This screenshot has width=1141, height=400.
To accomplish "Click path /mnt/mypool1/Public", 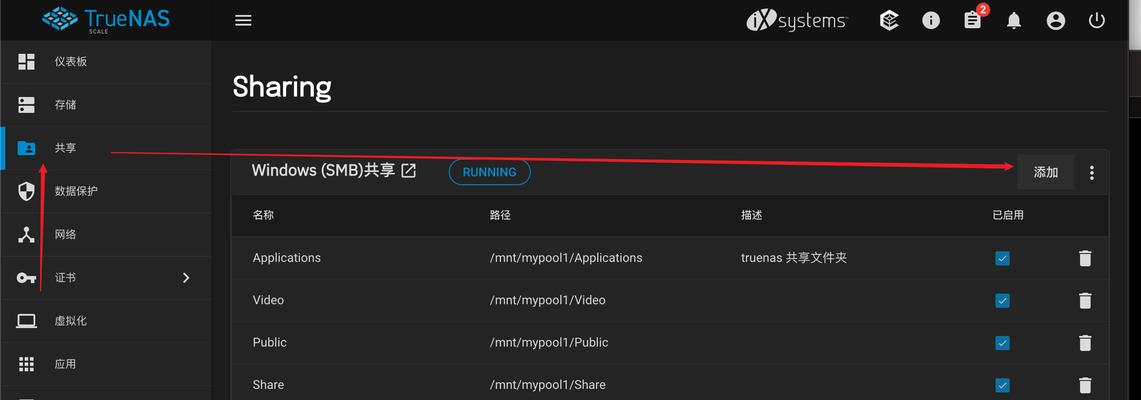I will click(x=549, y=342).
